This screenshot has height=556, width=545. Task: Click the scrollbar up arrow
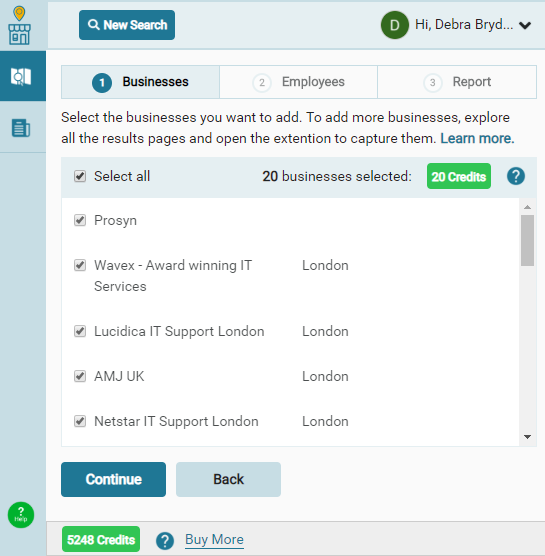pos(528,207)
